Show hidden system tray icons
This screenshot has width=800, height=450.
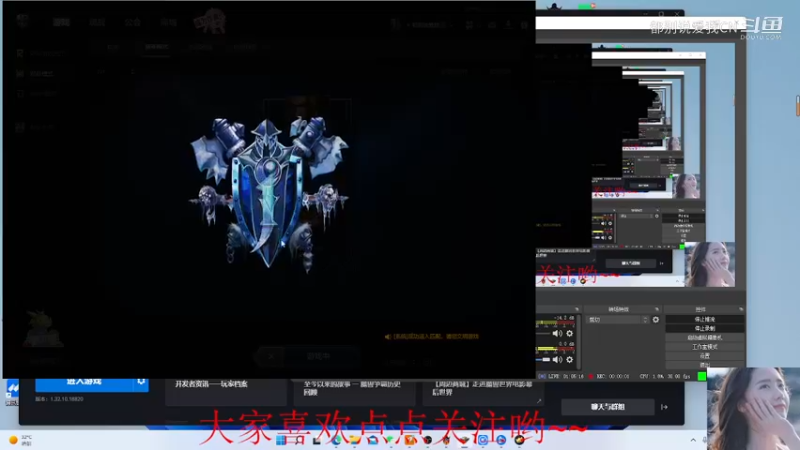tap(693, 440)
